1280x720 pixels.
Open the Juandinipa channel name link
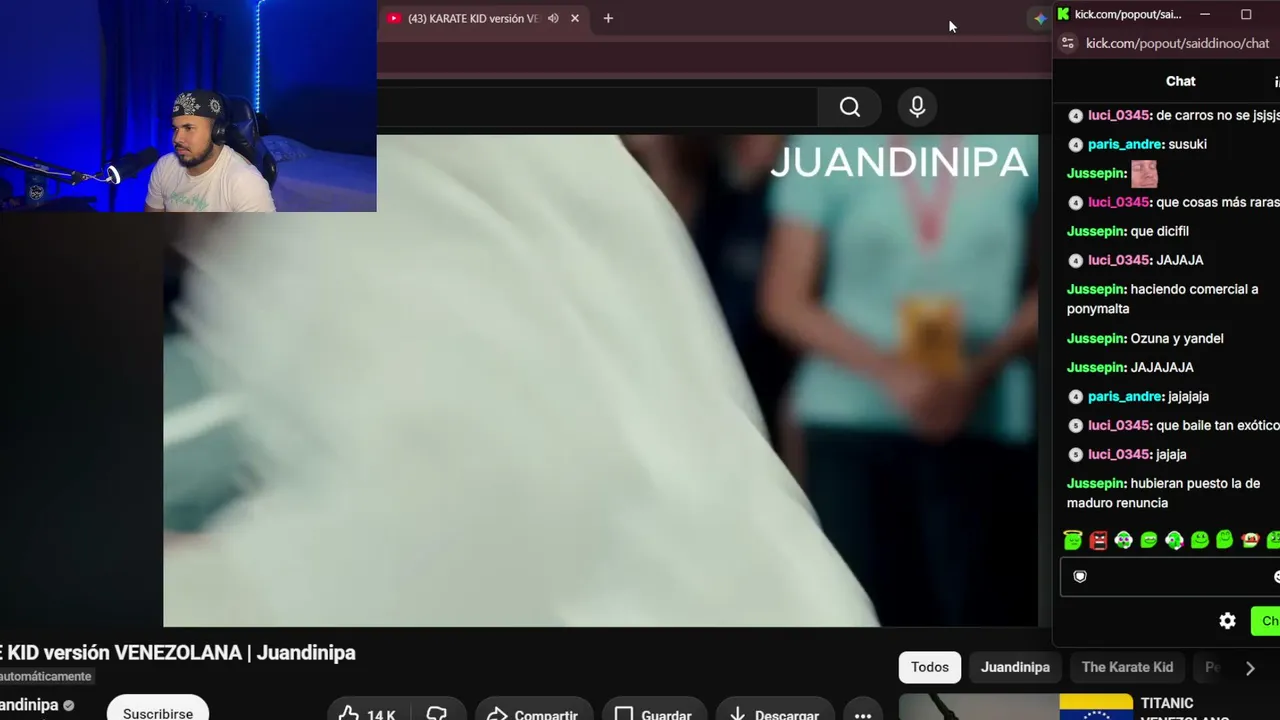click(x=29, y=705)
